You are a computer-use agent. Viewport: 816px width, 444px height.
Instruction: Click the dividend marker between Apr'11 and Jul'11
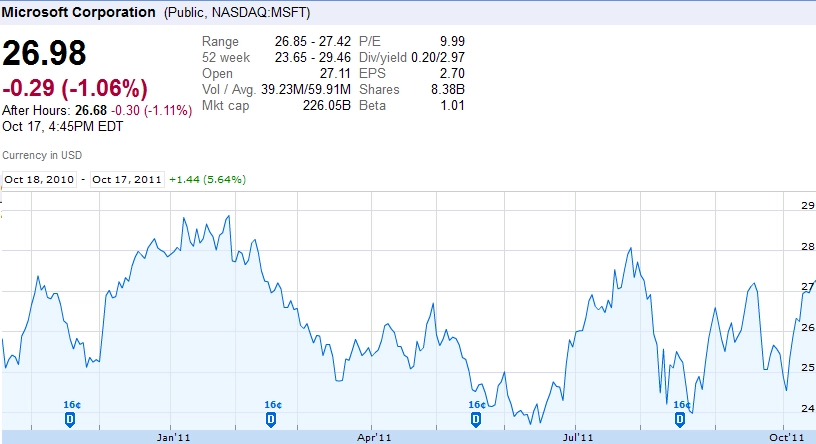point(476,420)
